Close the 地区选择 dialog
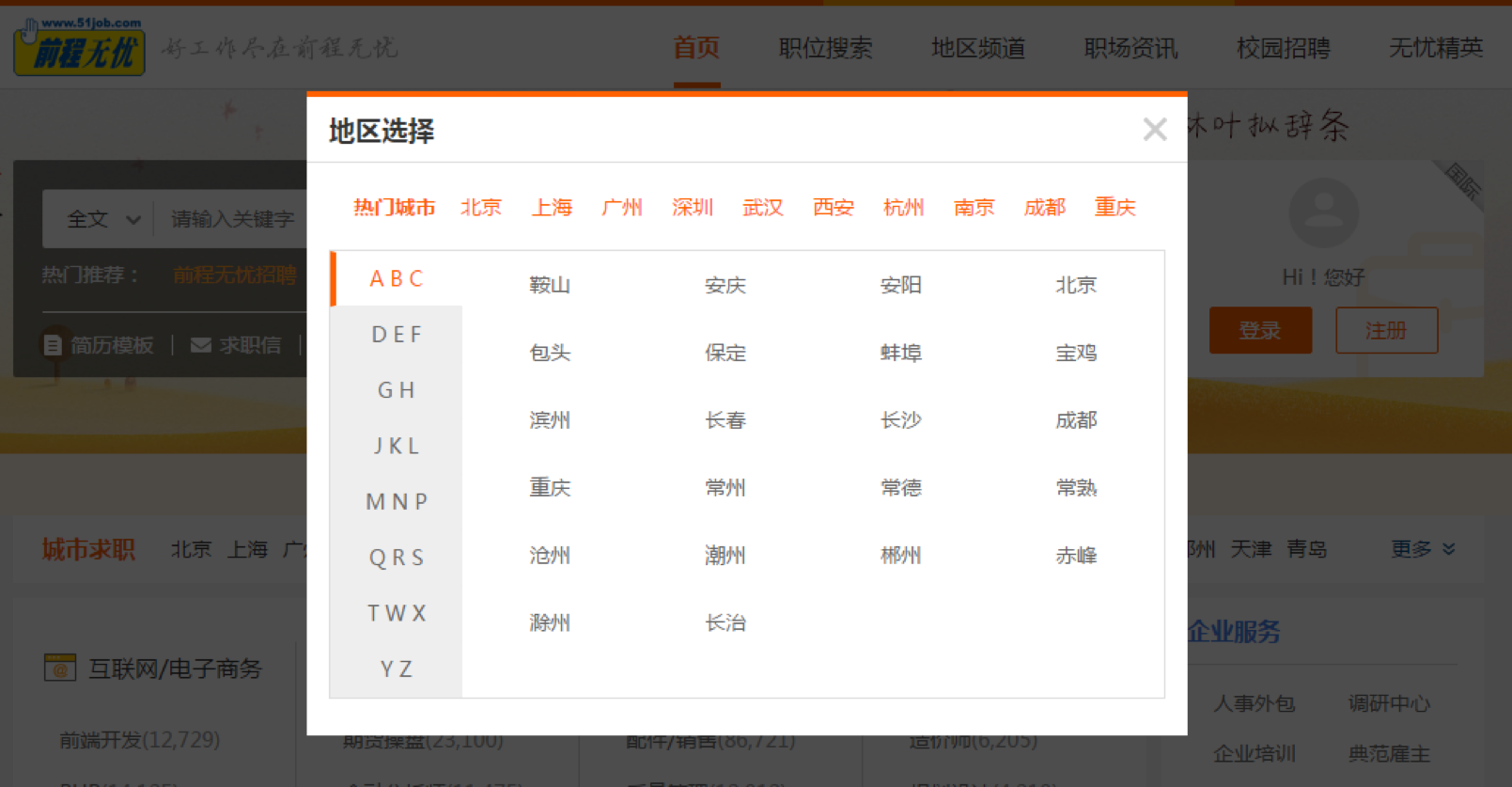 (1155, 129)
